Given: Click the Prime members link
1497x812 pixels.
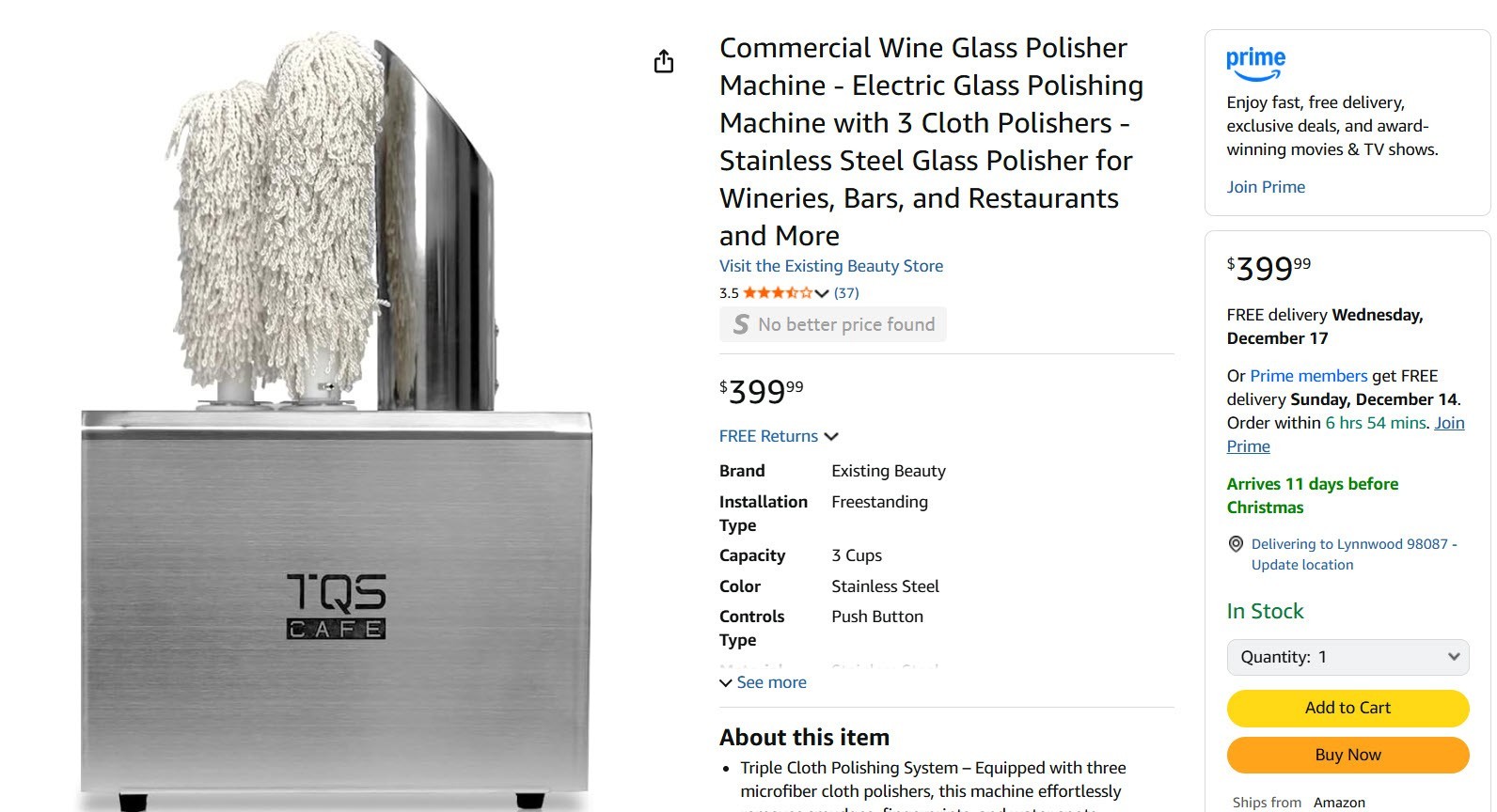Looking at the screenshot, I should click(1308, 376).
